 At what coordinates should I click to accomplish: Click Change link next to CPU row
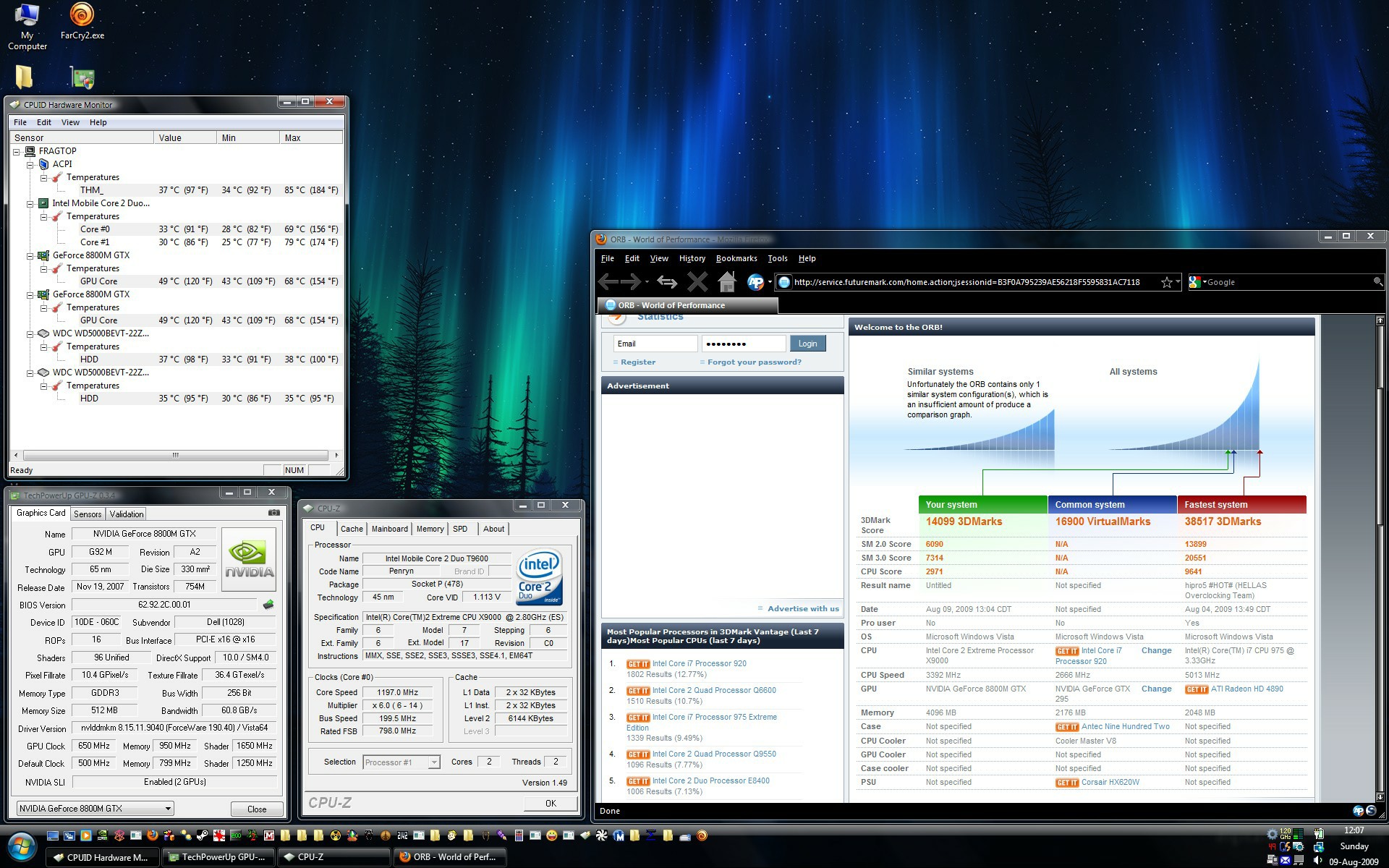click(1156, 650)
